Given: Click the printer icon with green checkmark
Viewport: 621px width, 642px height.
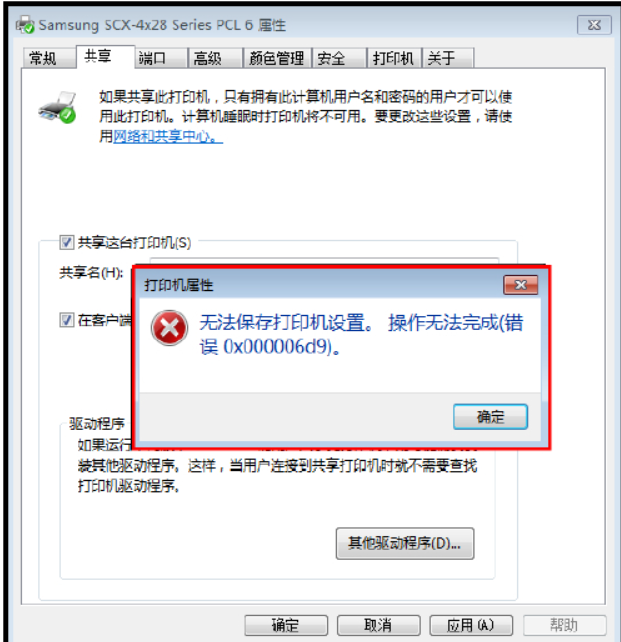Looking at the screenshot, I should click(57, 107).
